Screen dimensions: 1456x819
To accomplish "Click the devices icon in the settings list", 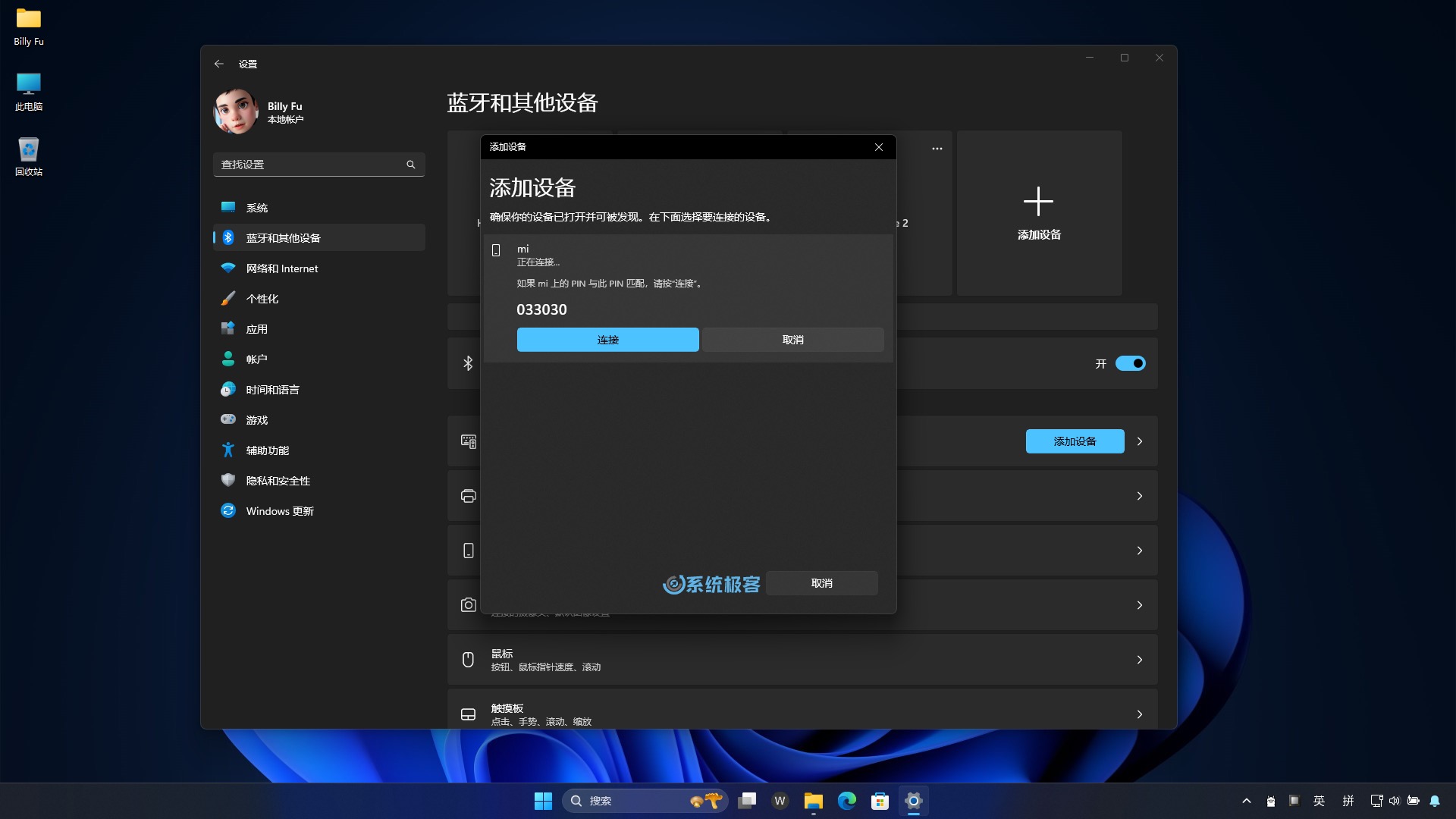I will click(468, 441).
